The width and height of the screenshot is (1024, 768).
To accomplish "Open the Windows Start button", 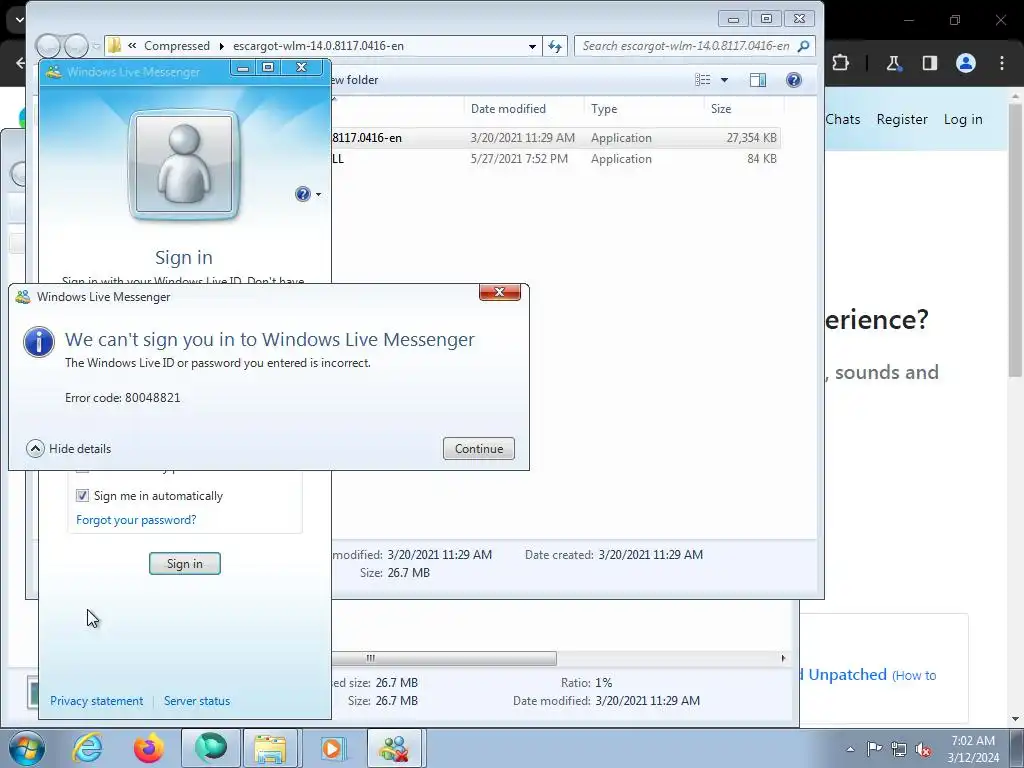I will click(27, 748).
